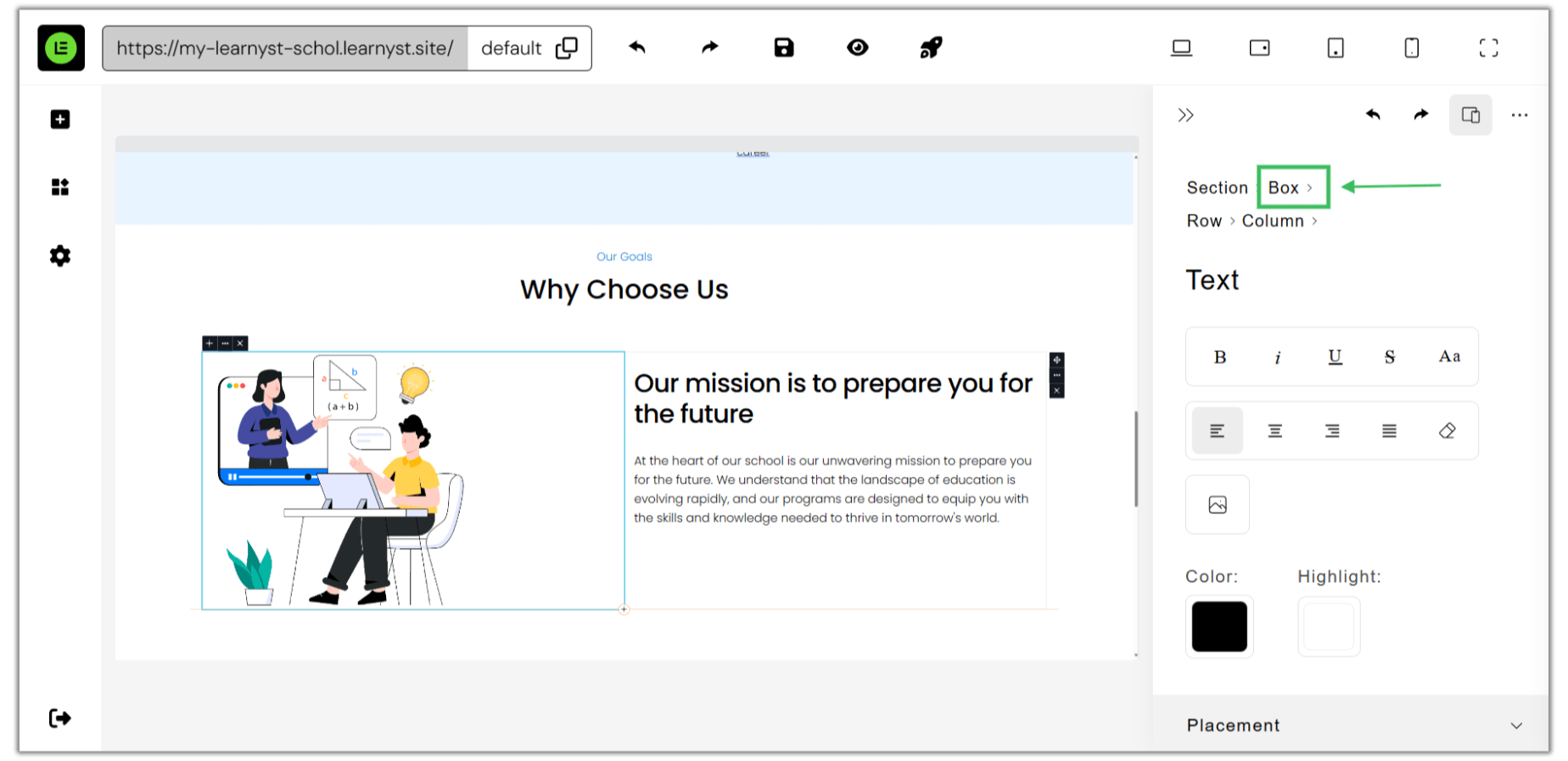Open the settings gear in the sidebar
The image size is (1568, 761).
click(60, 255)
